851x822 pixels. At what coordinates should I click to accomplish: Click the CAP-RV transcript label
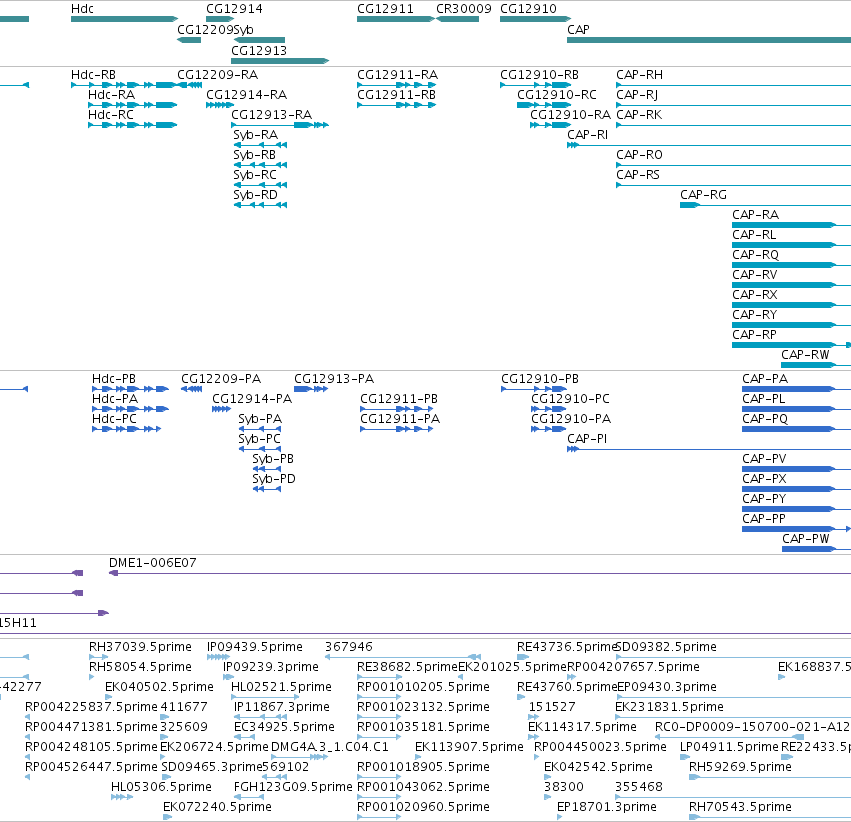click(755, 275)
